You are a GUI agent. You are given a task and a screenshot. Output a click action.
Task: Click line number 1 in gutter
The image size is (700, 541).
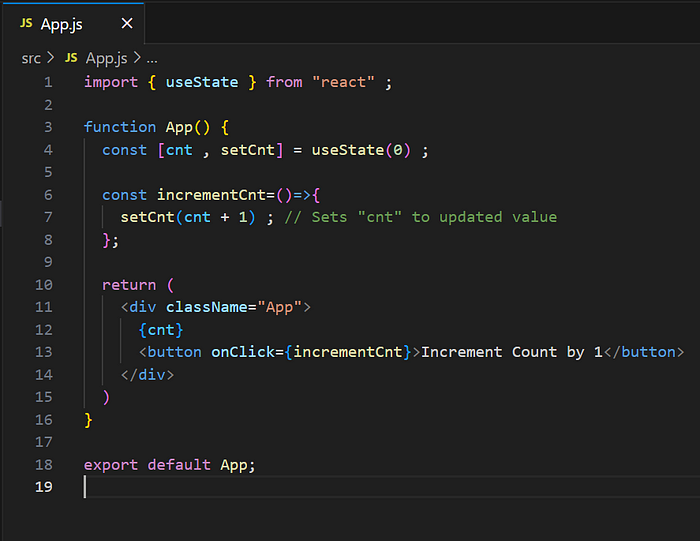click(48, 83)
